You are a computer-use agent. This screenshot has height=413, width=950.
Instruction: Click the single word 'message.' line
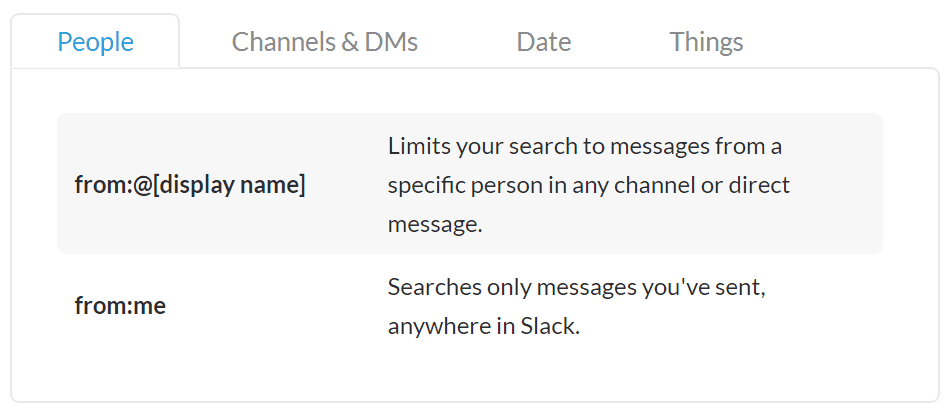[435, 225]
